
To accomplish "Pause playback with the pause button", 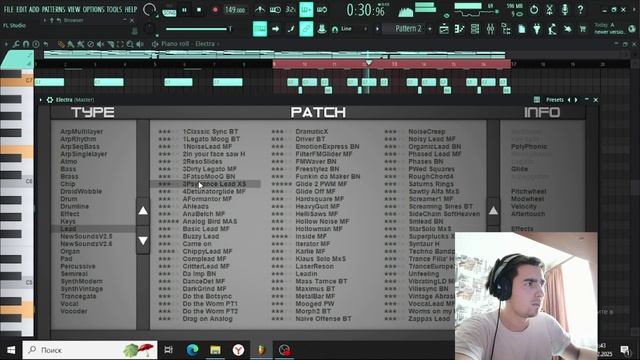I will 184,10.
